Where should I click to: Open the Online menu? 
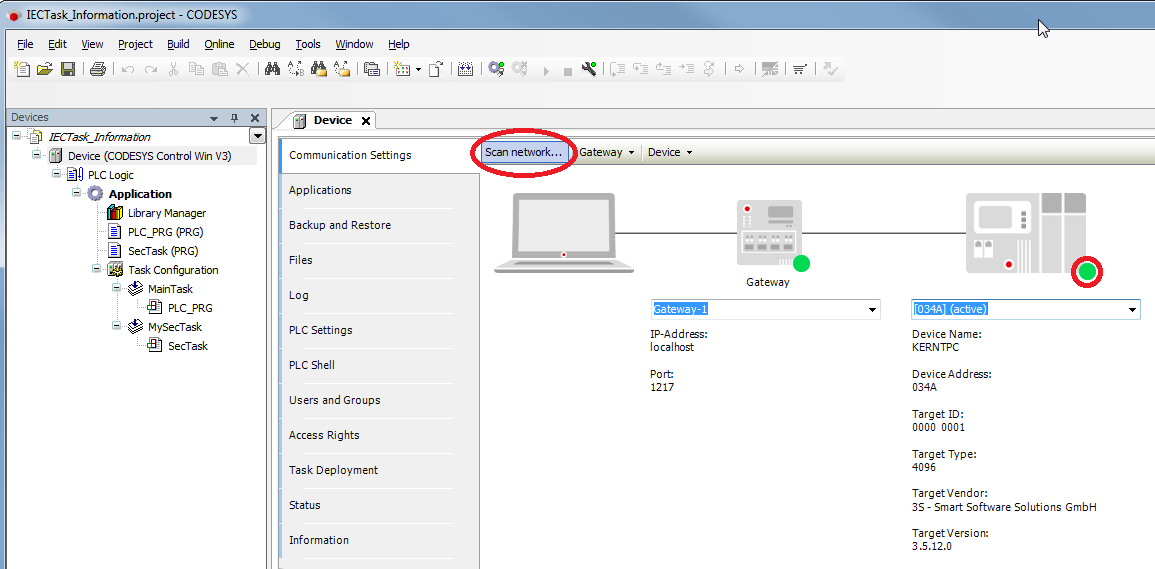coord(219,44)
